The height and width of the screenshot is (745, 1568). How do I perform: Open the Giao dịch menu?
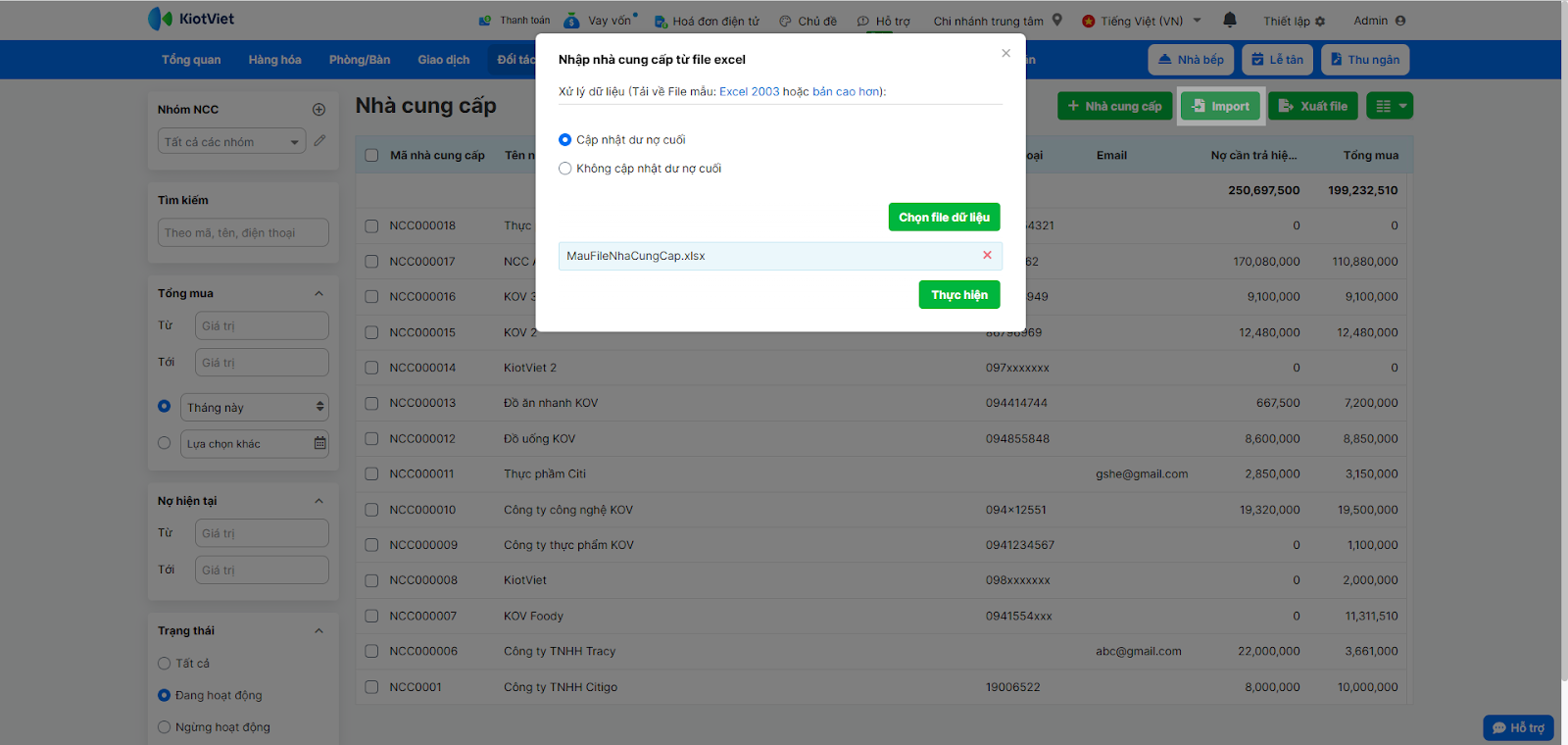(x=443, y=60)
